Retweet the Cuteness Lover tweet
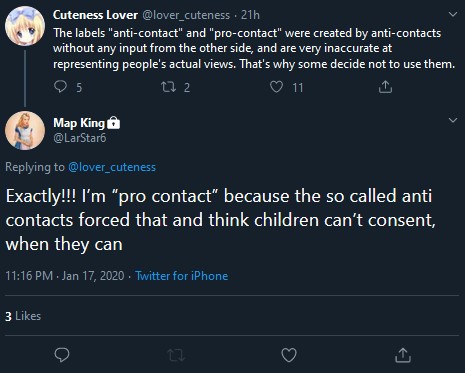 click(x=168, y=87)
